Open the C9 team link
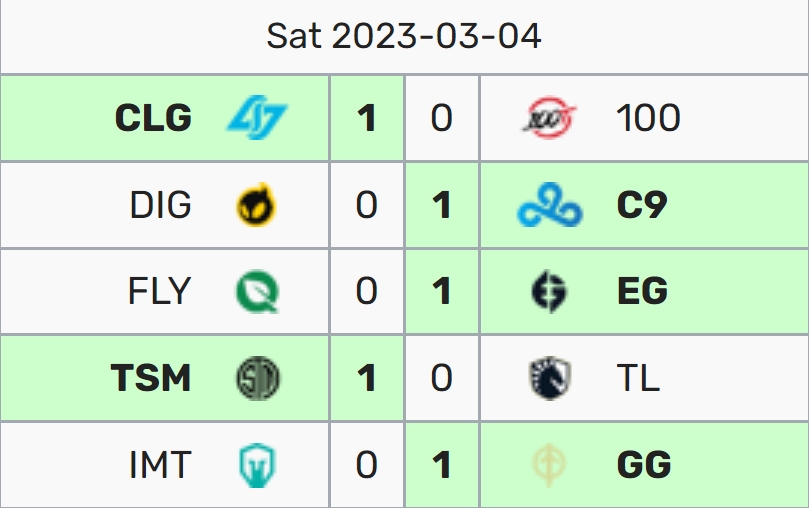809x508 pixels. tap(642, 206)
